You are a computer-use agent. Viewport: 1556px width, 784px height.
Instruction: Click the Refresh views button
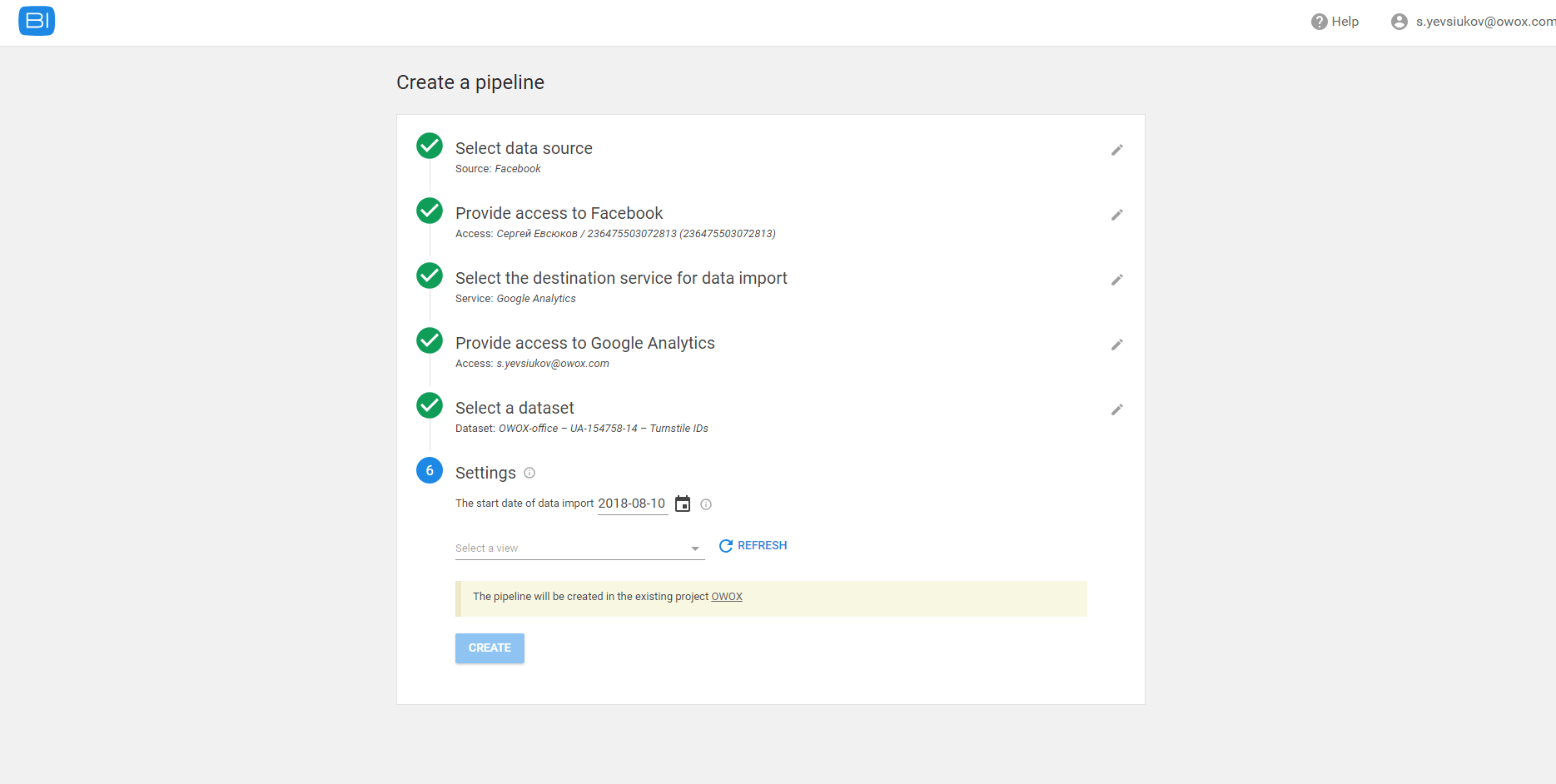coord(753,546)
